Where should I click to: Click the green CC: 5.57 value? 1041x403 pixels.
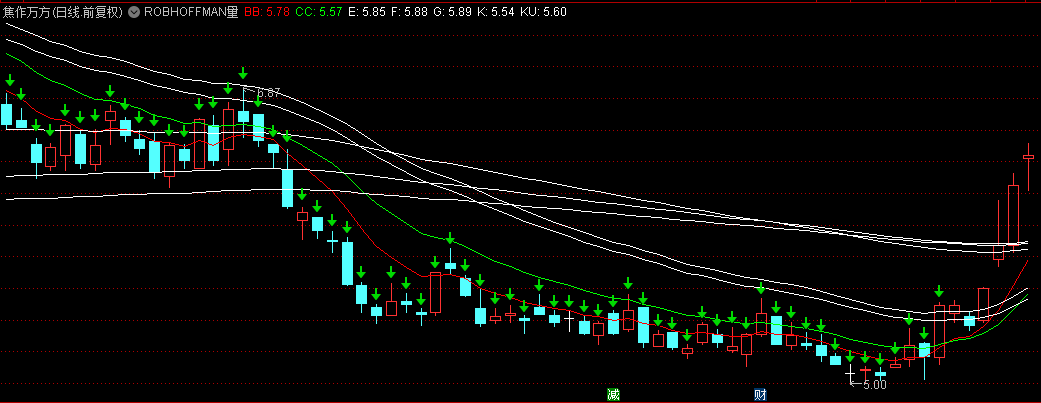tap(319, 12)
